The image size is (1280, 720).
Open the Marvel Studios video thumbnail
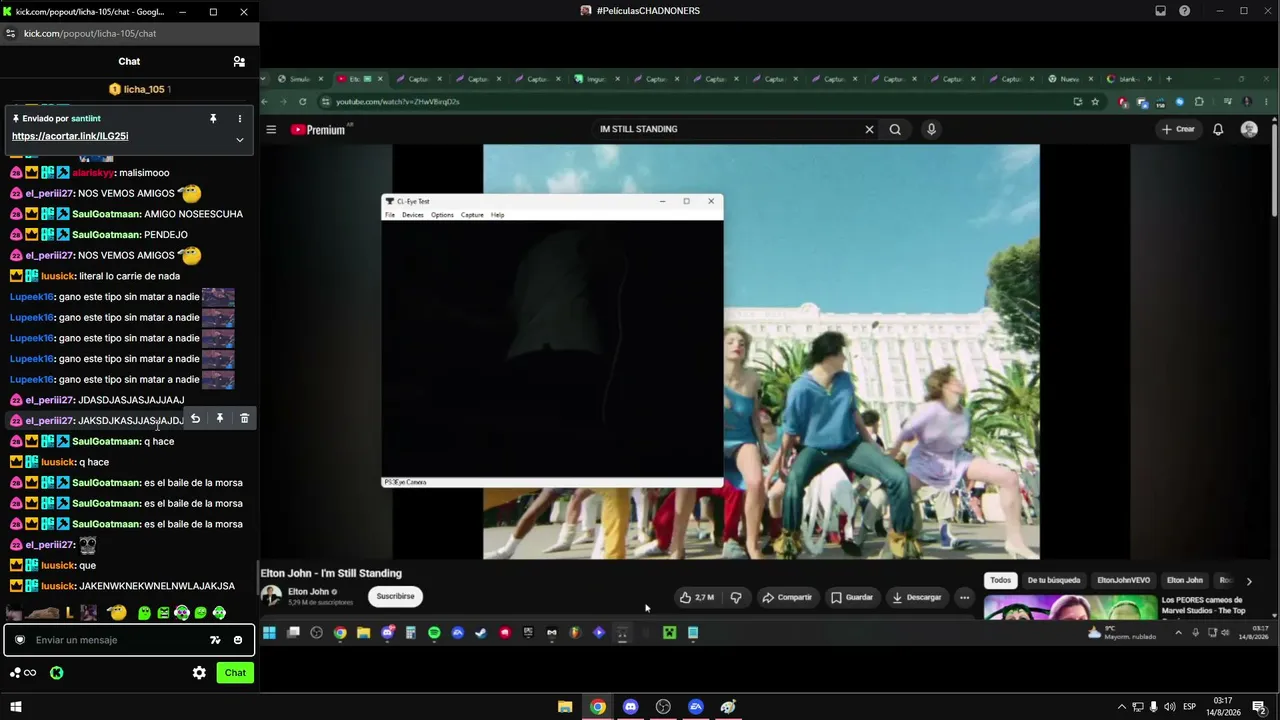[1070, 608]
